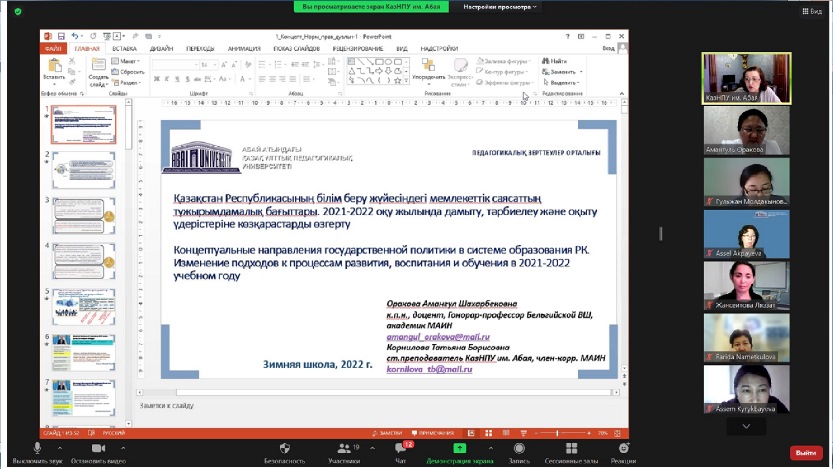Image resolution: width=833 pixels, height=469 pixels.
Task: Switch to the ДИЗАЙН ribbon tab
Action: tap(161, 48)
